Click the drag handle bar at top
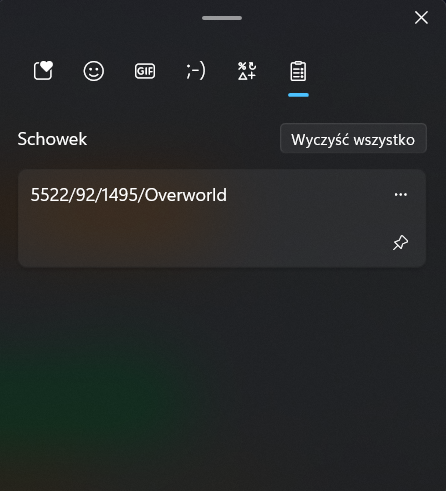This screenshot has height=491, width=446. coord(222,18)
